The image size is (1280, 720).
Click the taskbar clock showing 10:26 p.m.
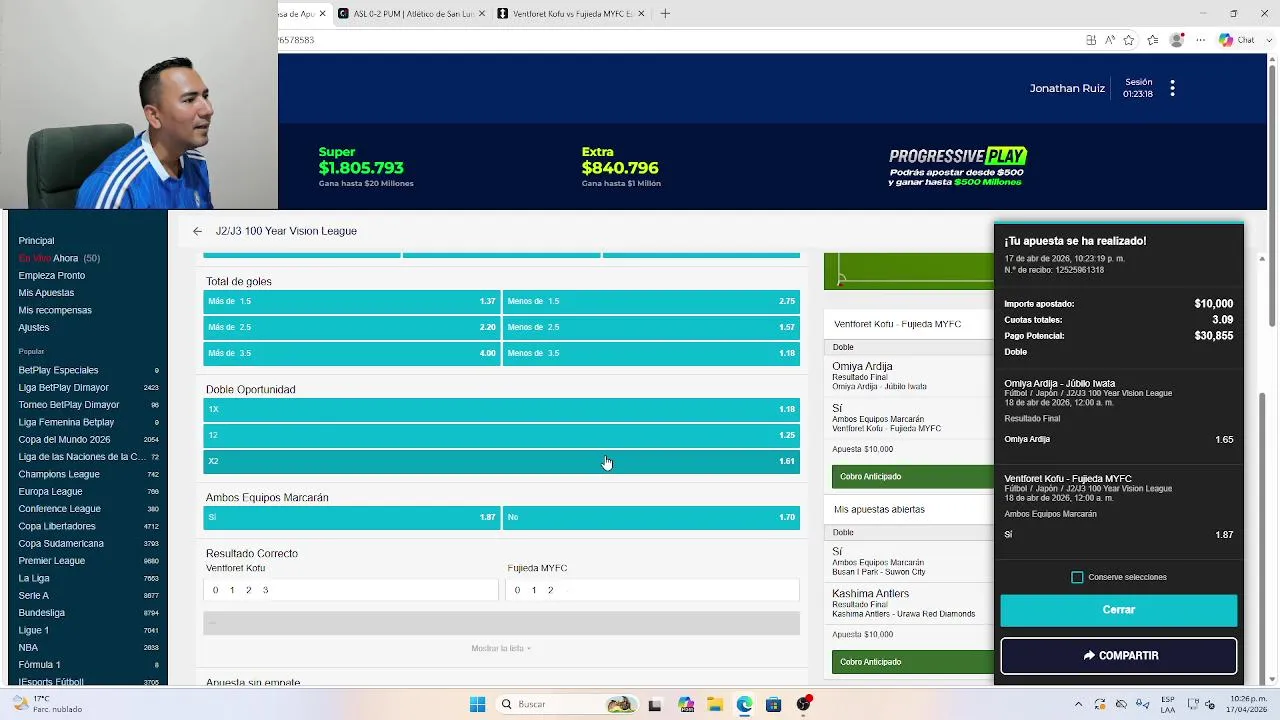click(x=1248, y=704)
